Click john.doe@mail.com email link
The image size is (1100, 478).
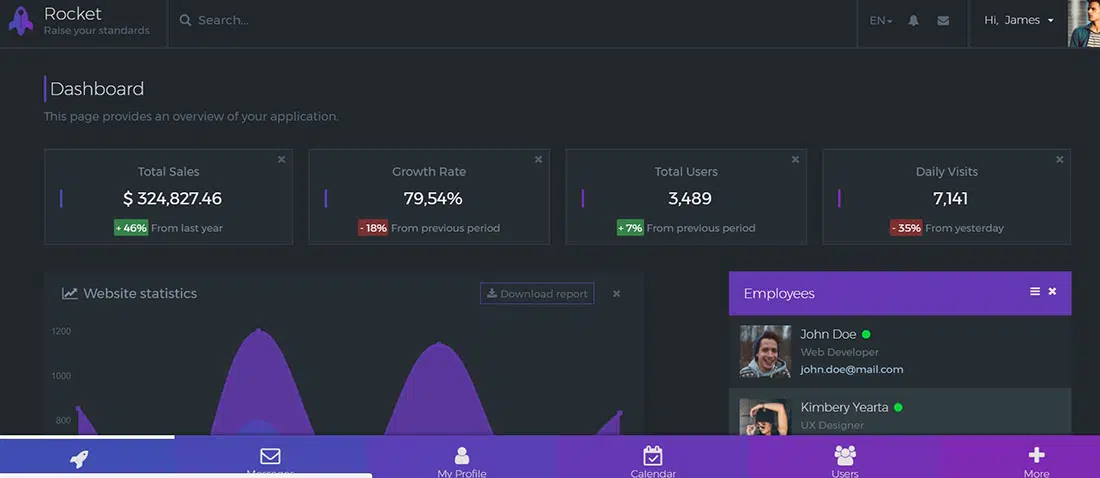(x=851, y=369)
